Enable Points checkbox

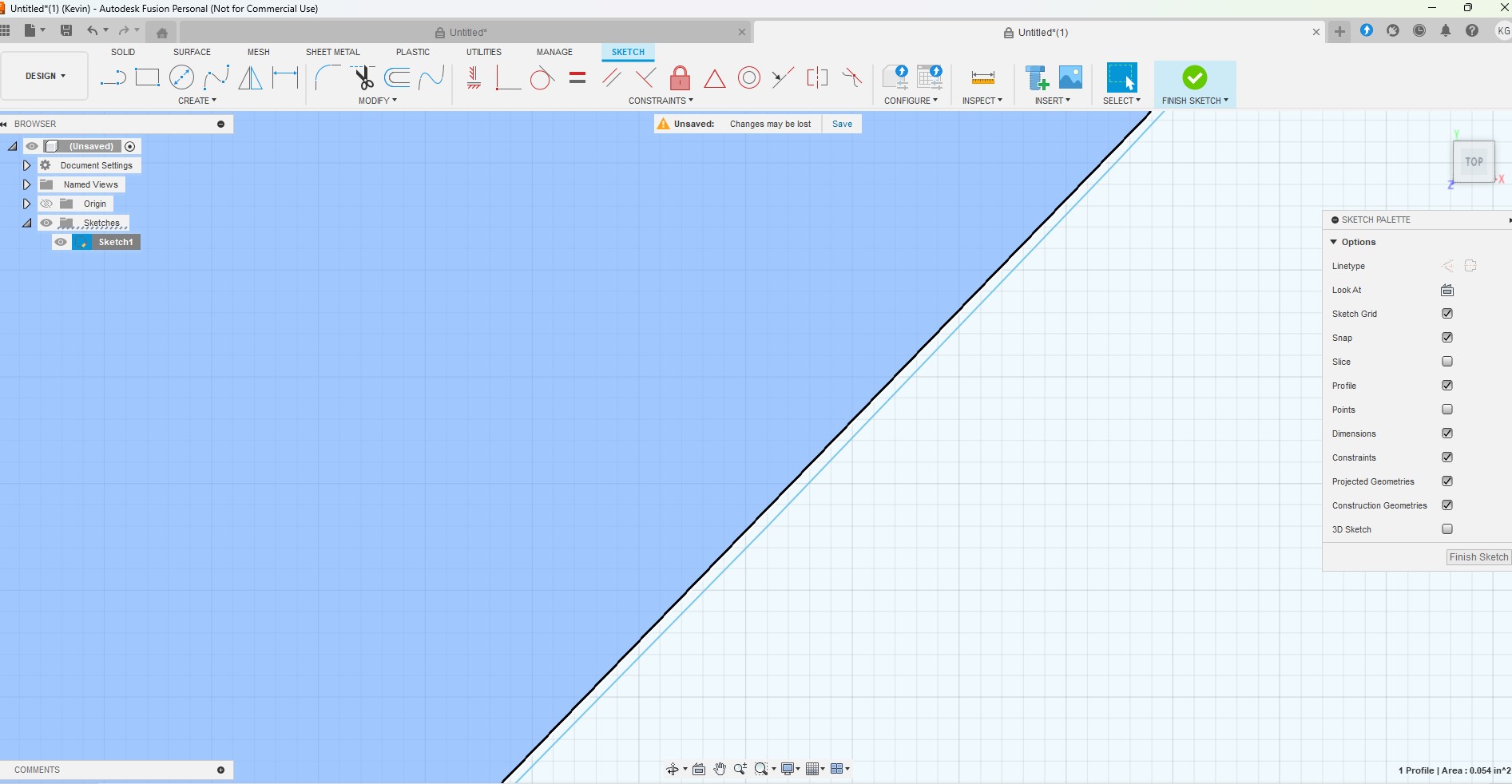click(x=1447, y=410)
